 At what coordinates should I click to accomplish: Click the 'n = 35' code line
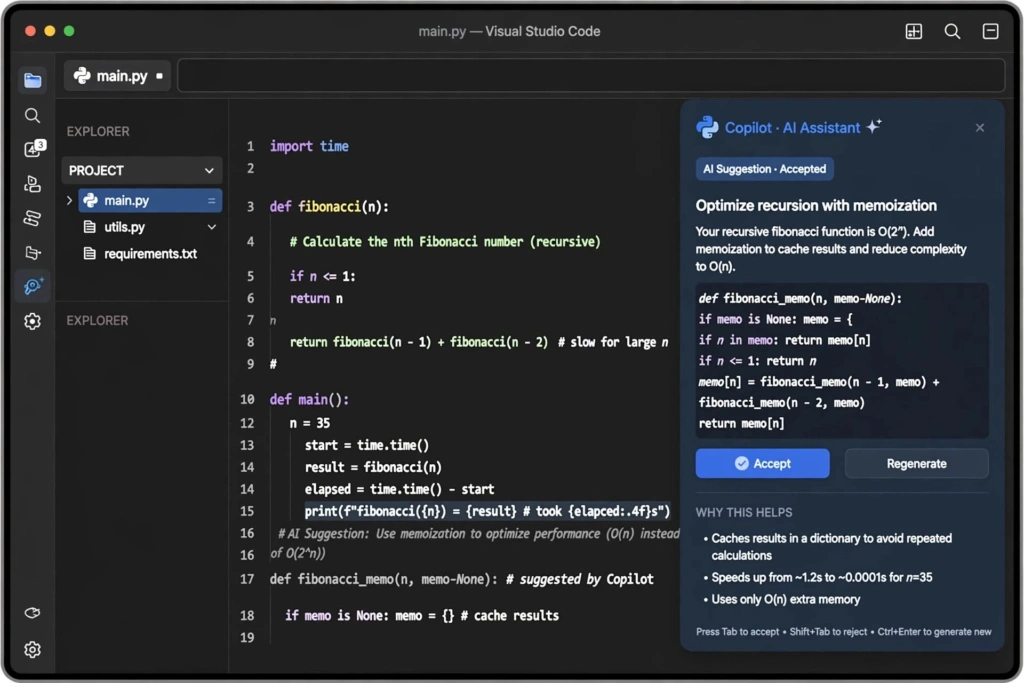pos(310,423)
